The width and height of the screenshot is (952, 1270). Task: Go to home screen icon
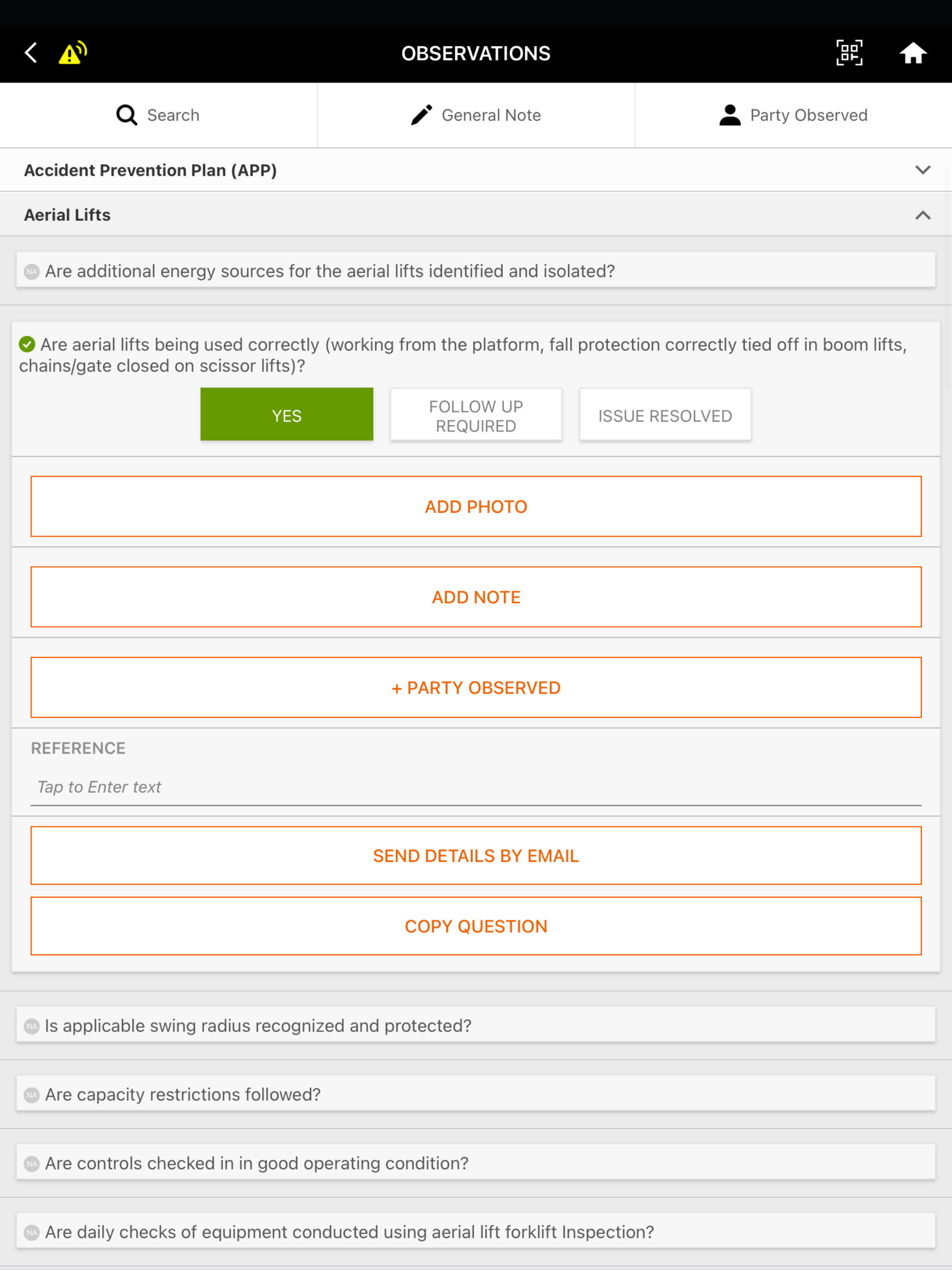click(x=913, y=53)
